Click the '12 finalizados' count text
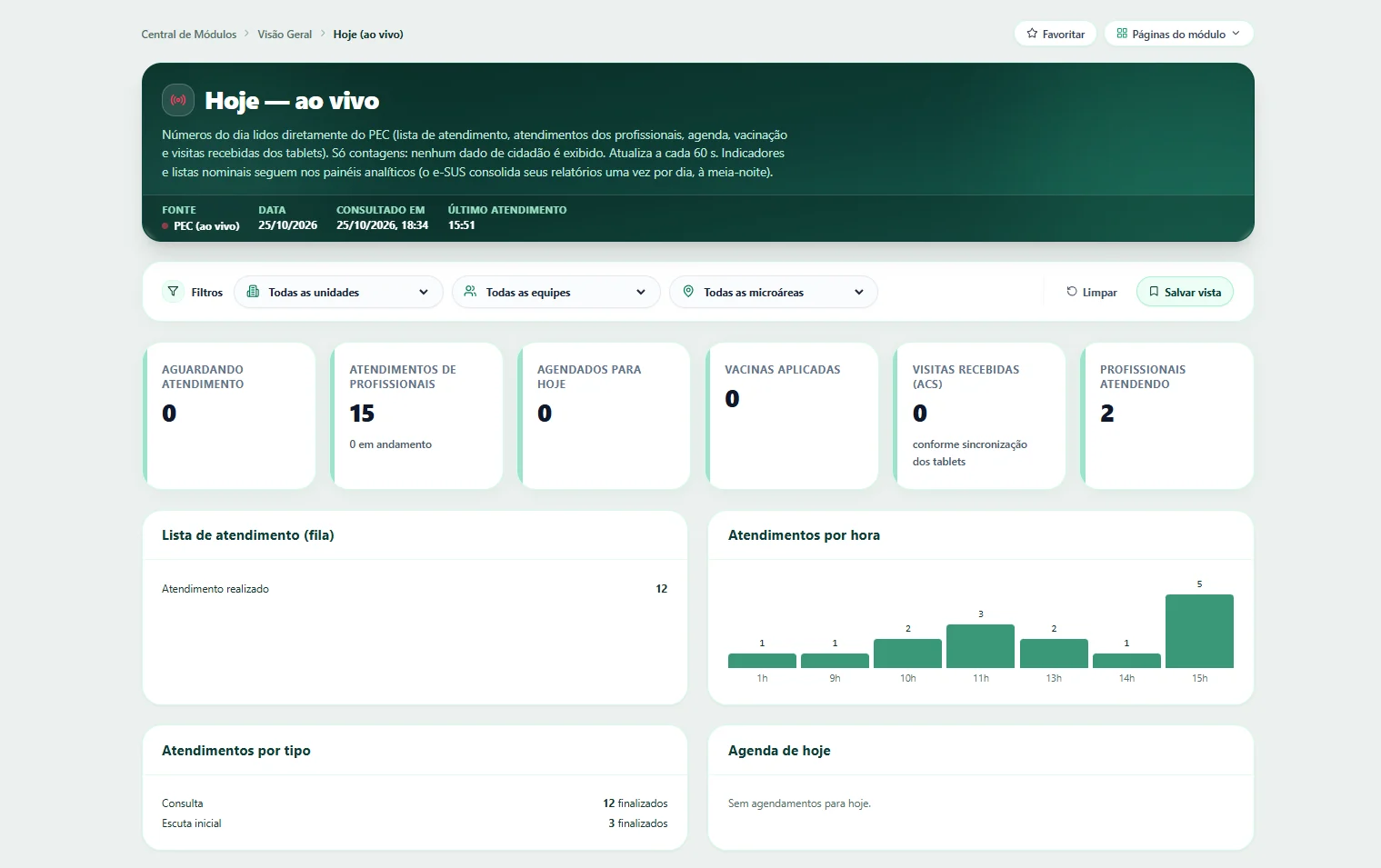 tap(635, 803)
